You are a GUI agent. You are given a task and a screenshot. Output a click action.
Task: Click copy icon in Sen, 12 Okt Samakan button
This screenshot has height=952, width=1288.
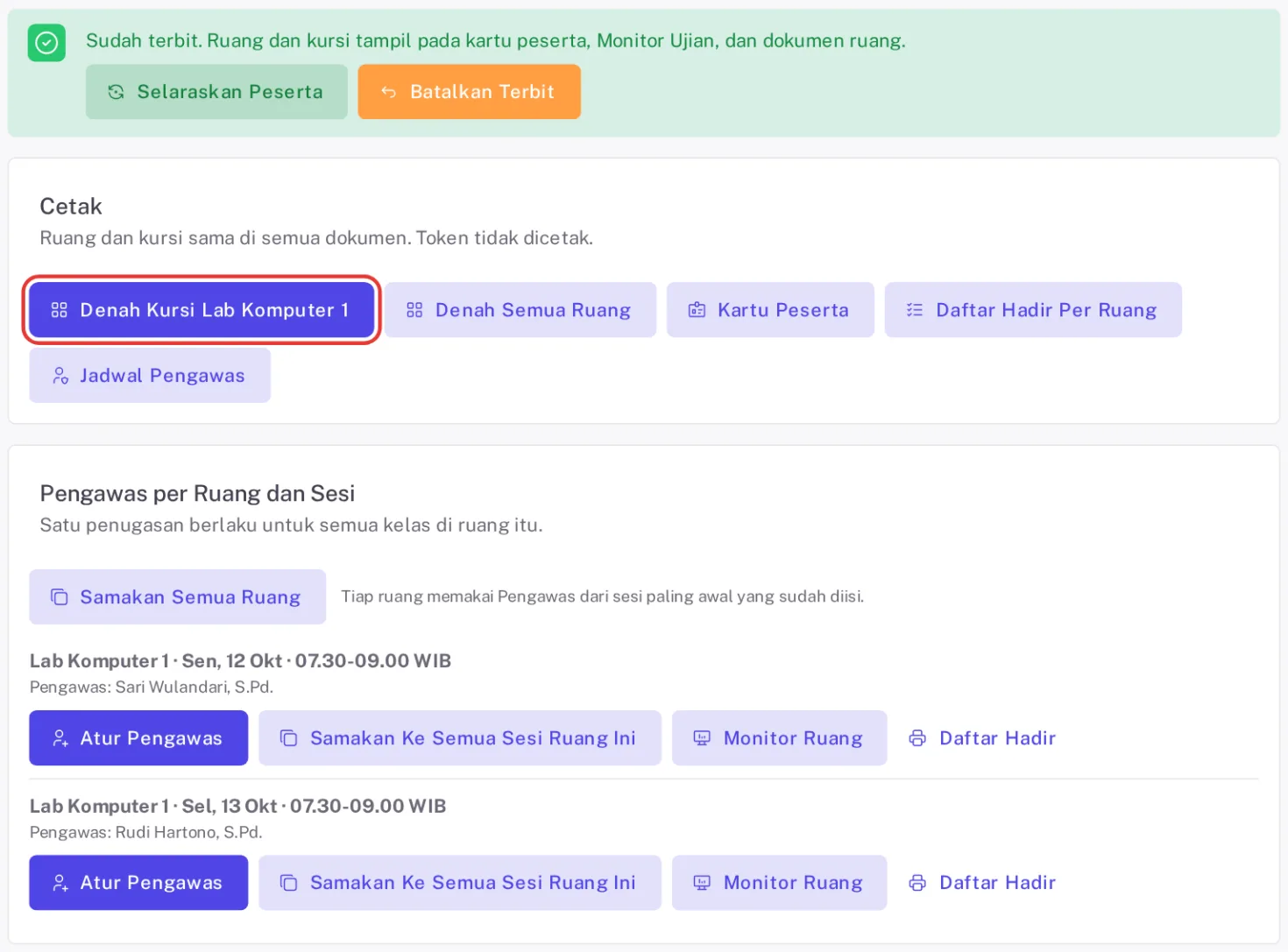[289, 738]
